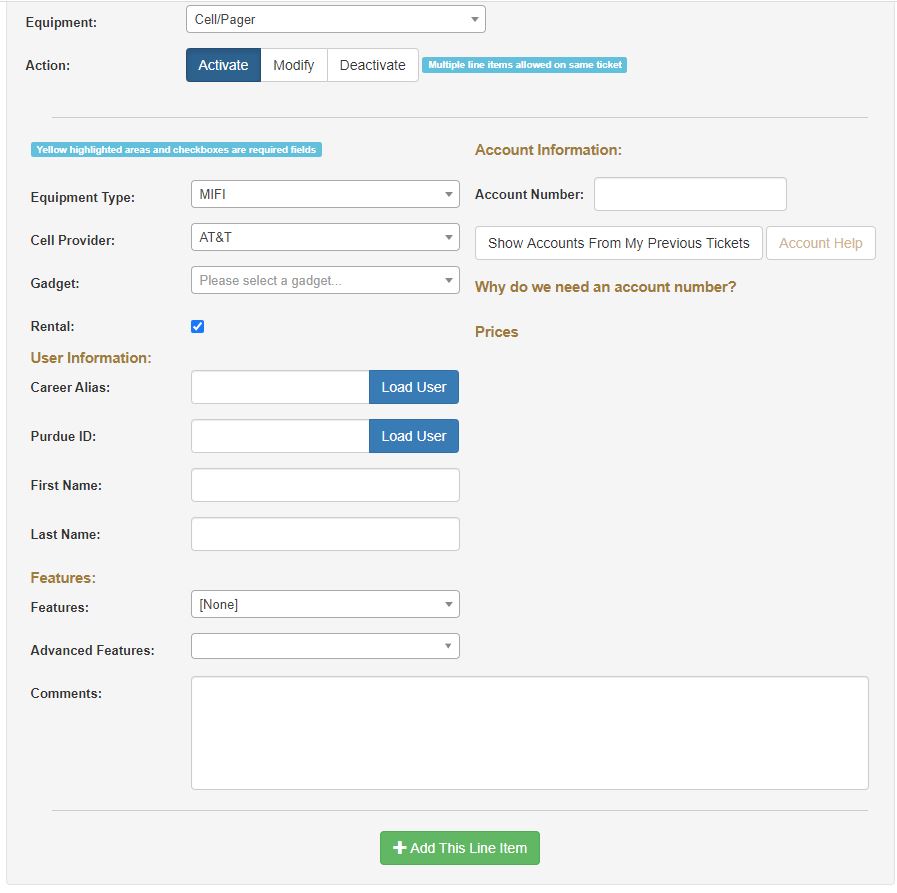Click Load User next to Purdue ID
897x893 pixels.
[414, 436]
